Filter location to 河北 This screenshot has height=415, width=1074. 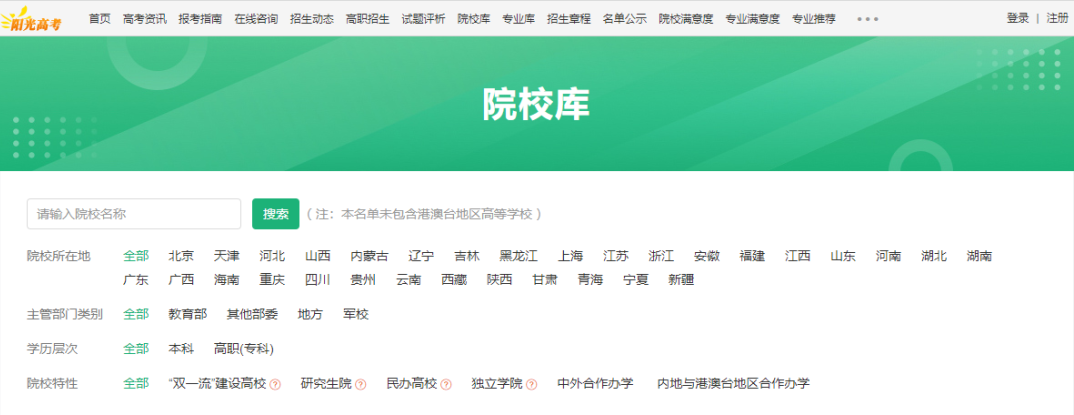click(x=273, y=256)
